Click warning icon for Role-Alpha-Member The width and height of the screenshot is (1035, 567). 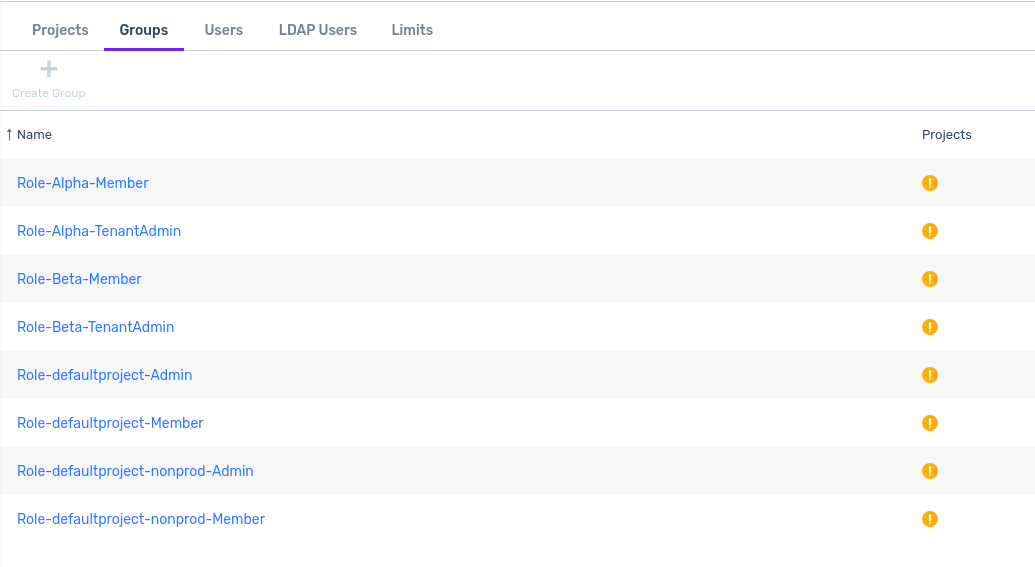tap(929, 183)
